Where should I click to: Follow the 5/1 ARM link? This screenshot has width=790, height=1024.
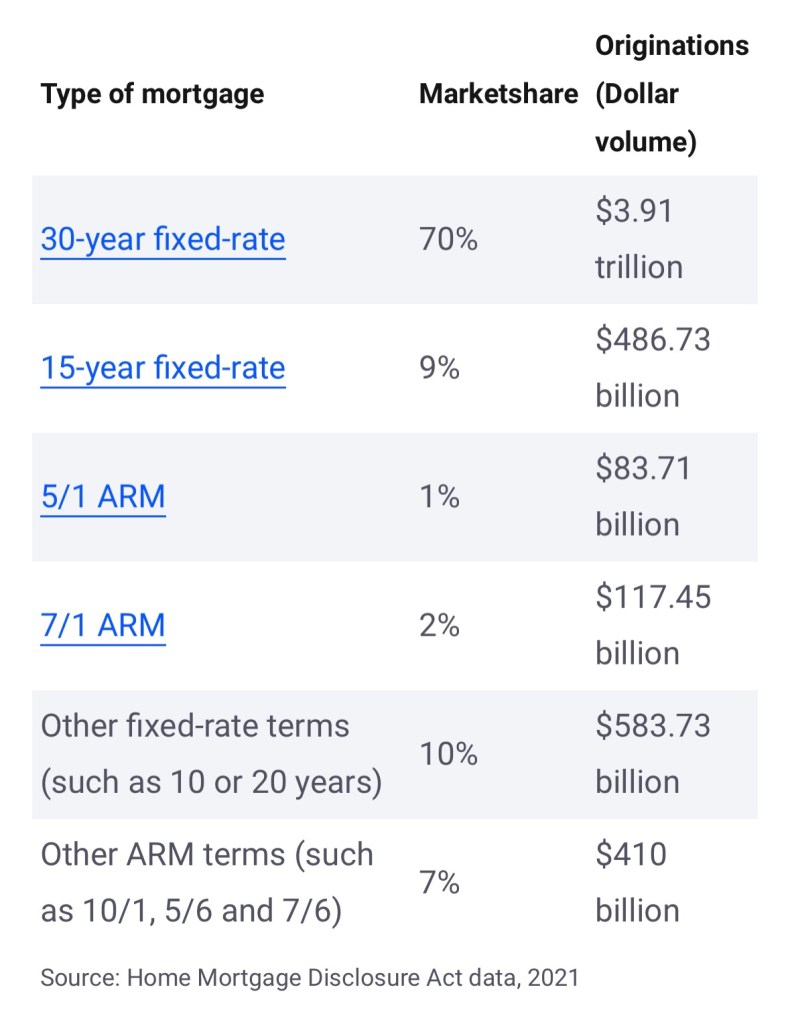(x=103, y=497)
